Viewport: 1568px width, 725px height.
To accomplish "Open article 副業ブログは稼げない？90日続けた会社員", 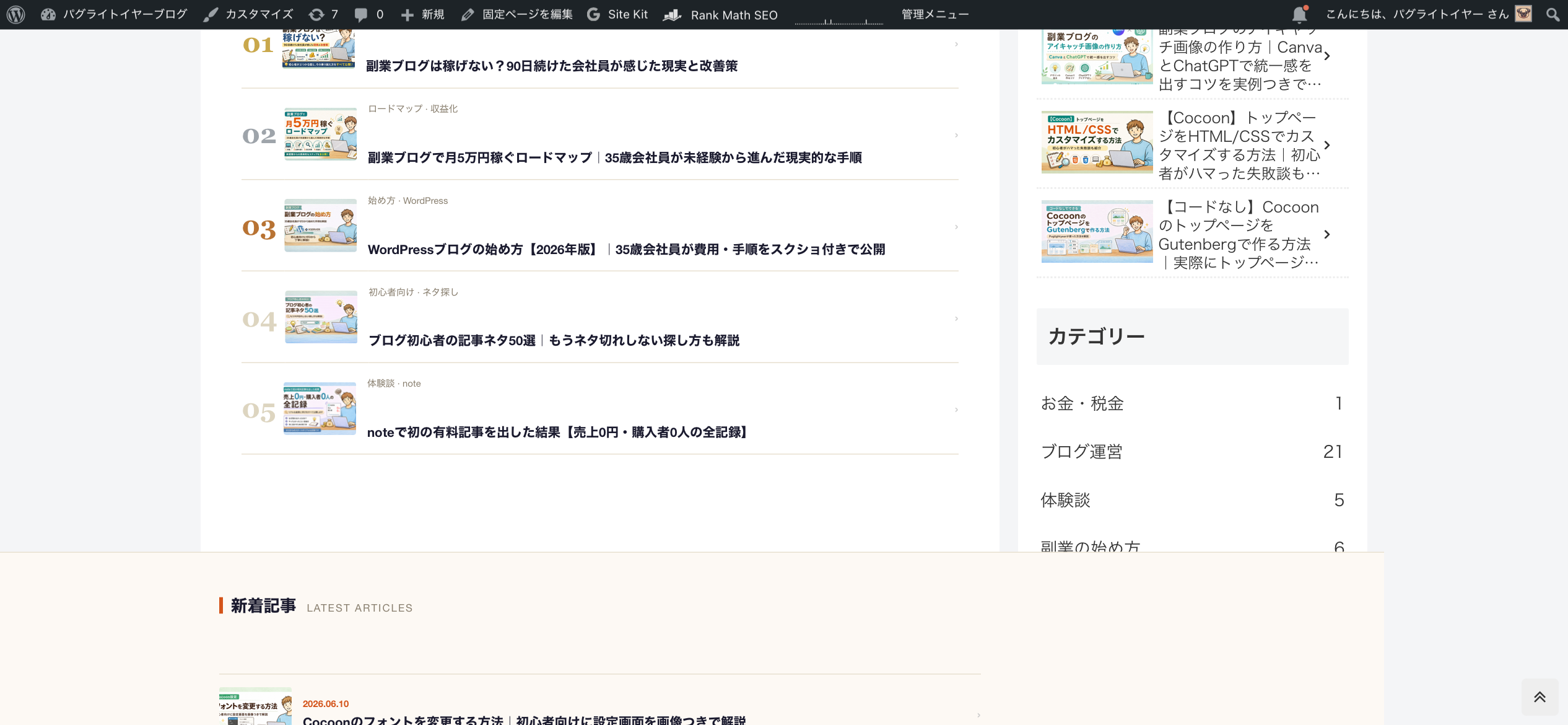I will click(552, 66).
